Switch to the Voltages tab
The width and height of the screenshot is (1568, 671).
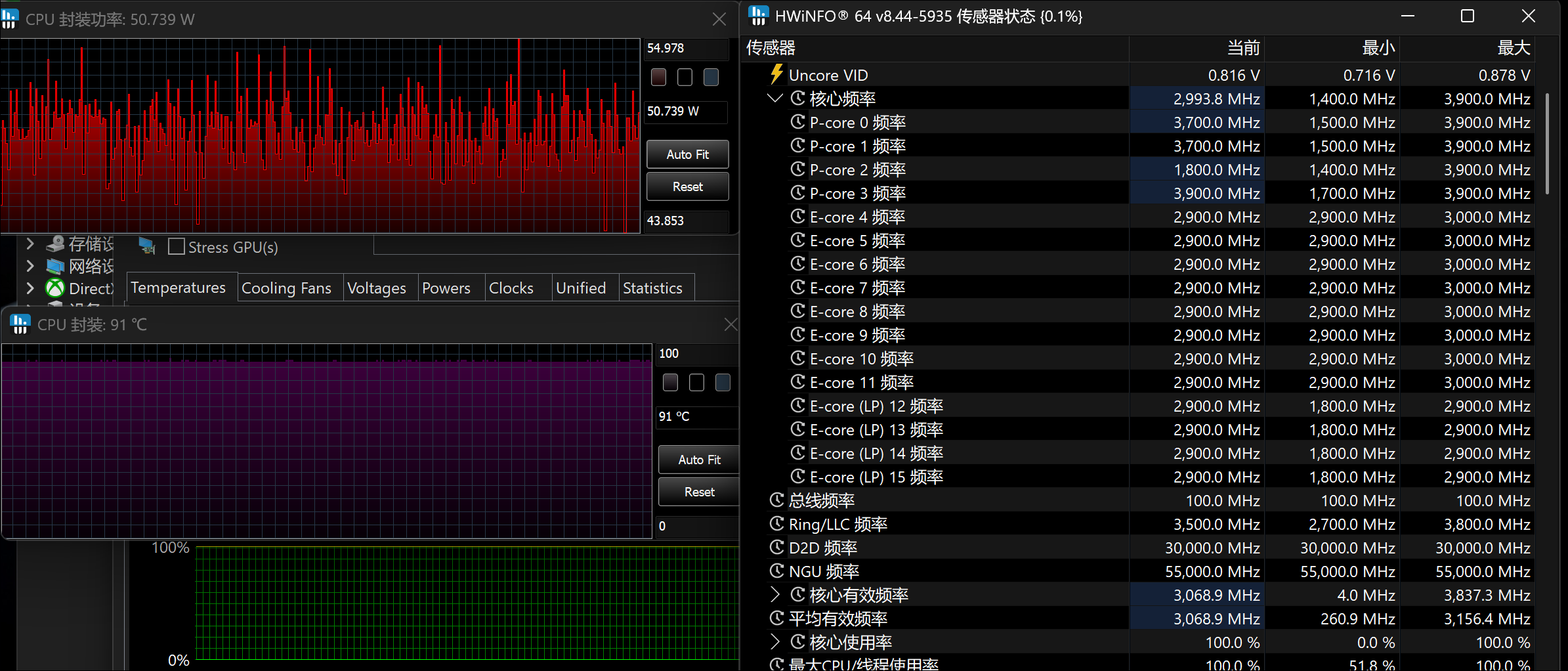coord(376,288)
